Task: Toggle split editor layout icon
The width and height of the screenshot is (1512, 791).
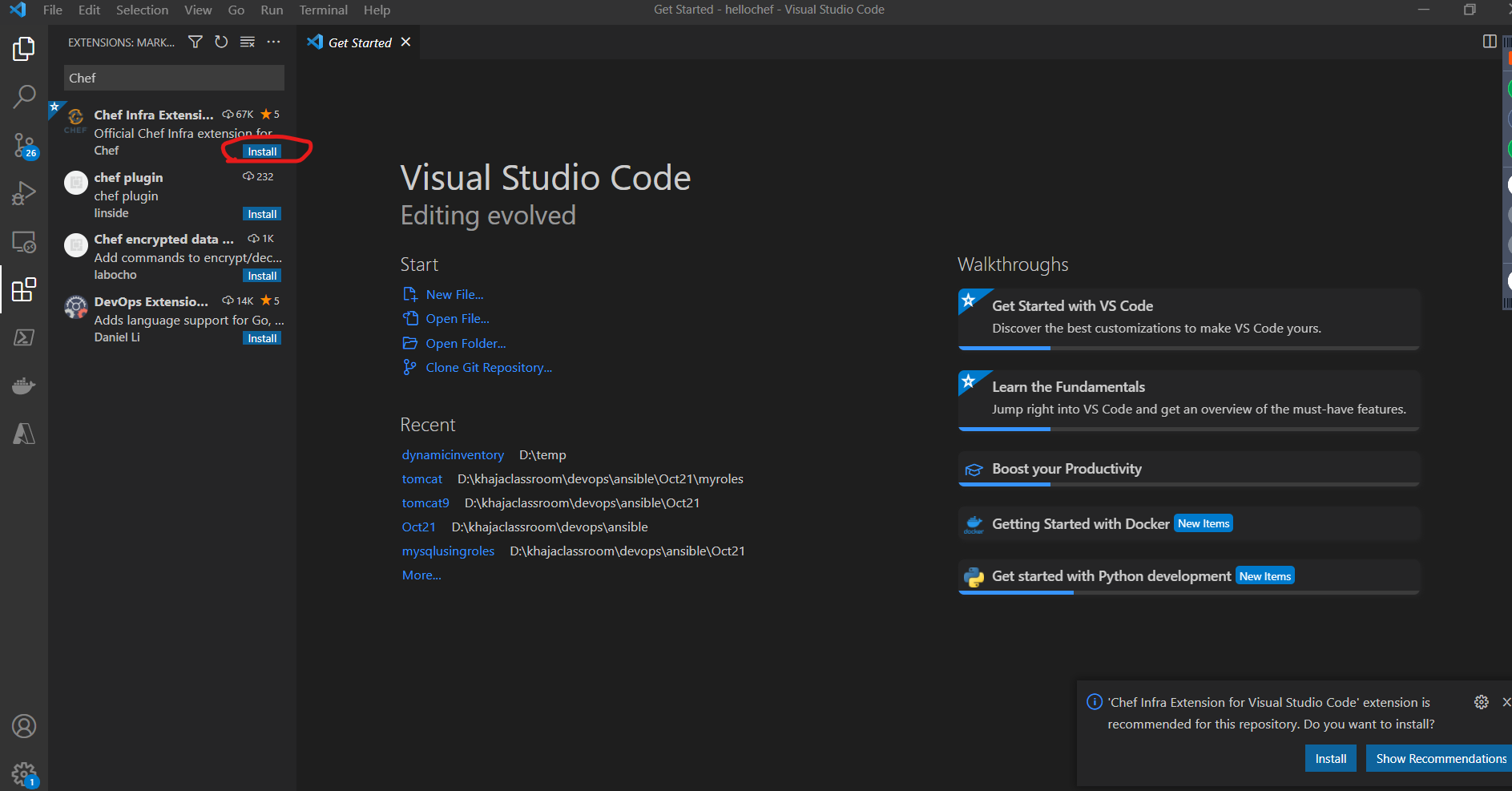Action: [1490, 42]
